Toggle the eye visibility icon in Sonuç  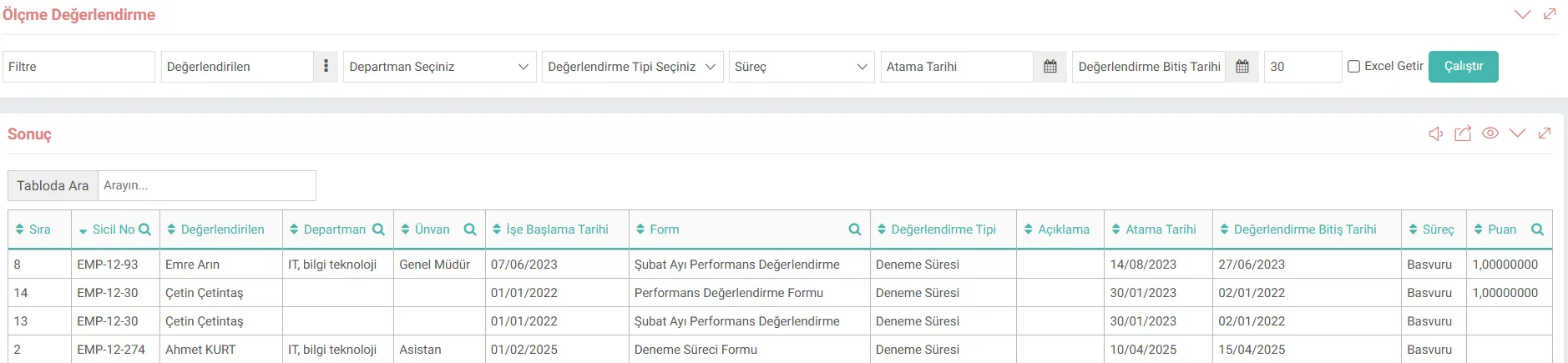click(1490, 134)
